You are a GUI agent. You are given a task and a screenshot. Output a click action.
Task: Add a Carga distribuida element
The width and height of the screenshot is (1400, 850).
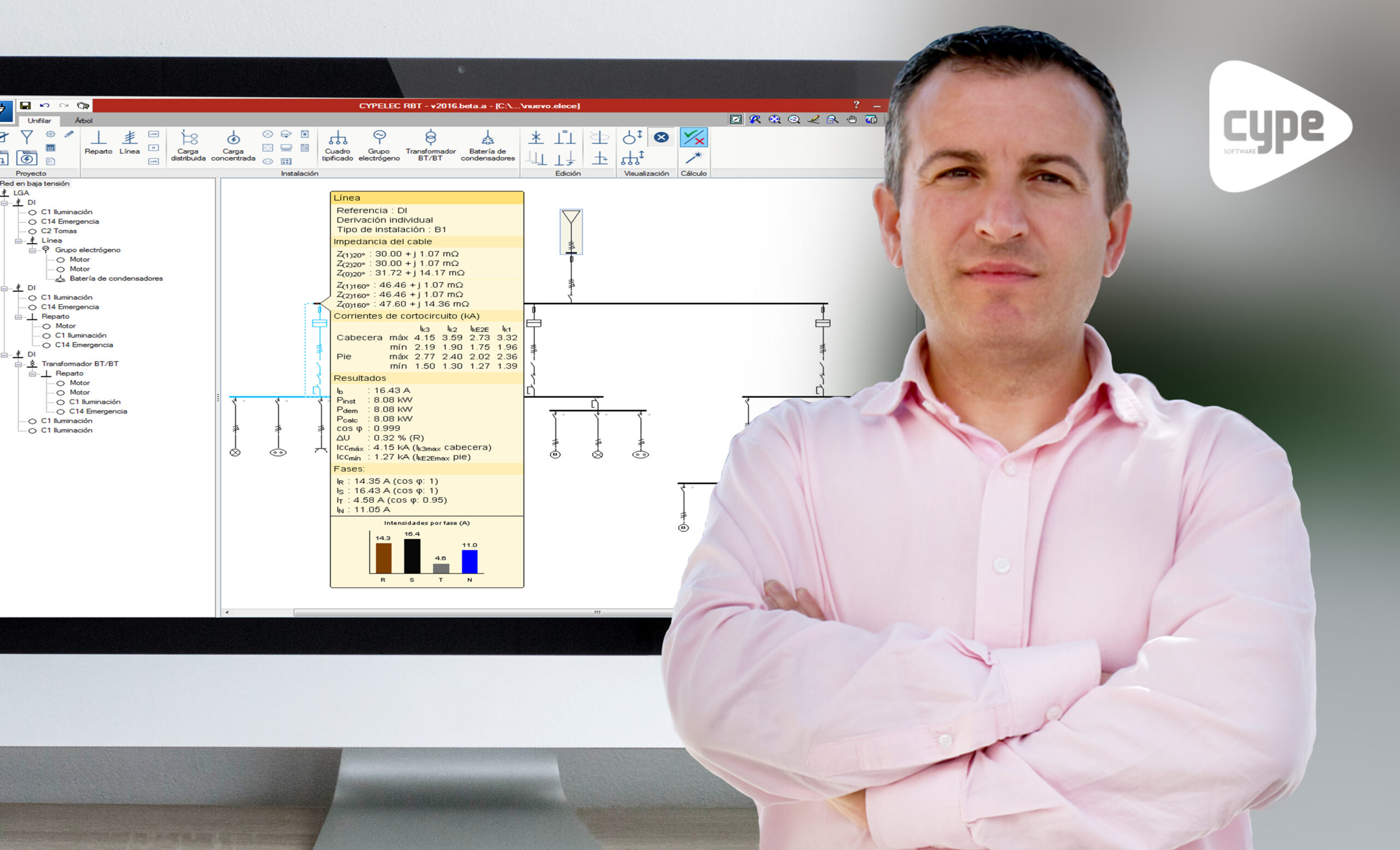(x=188, y=146)
